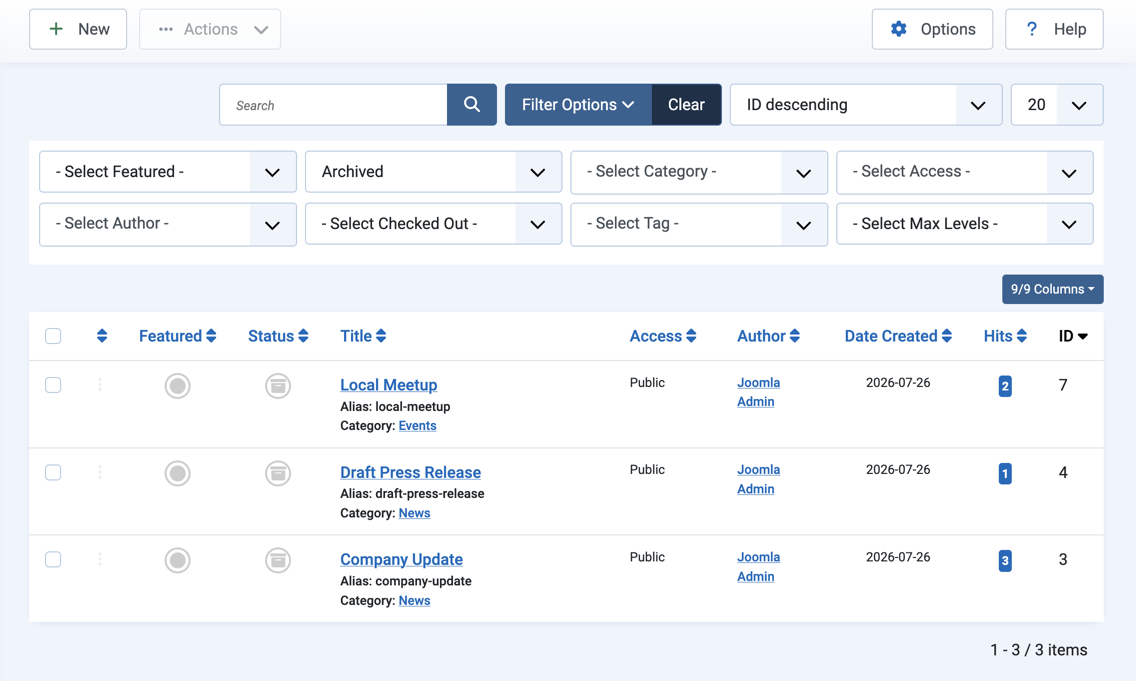Viewport: 1138px width, 681px height.
Task: Click alias text 'draft-press-release'
Action: point(430,494)
